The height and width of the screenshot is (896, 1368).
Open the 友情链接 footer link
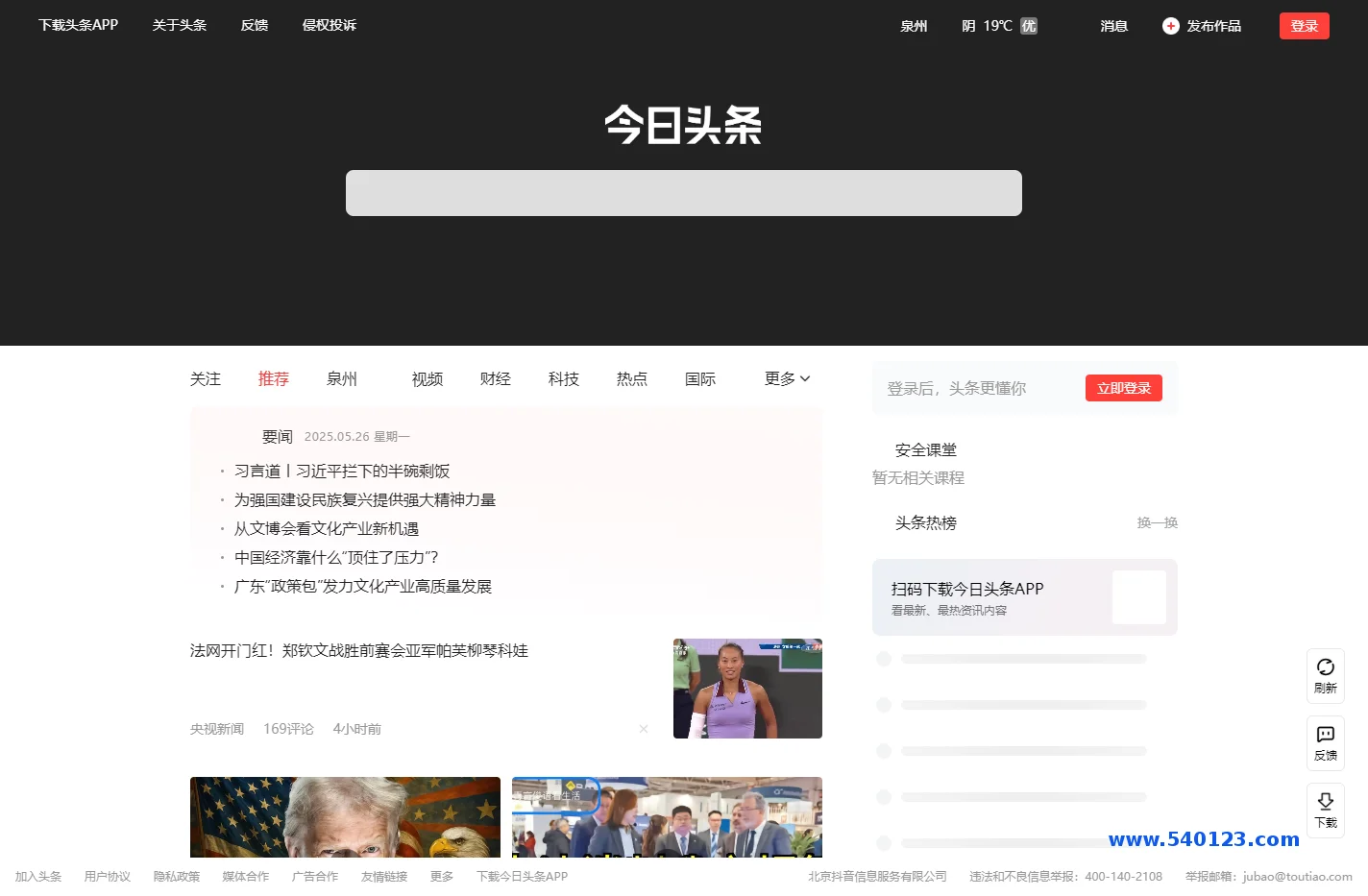tap(384, 877)
